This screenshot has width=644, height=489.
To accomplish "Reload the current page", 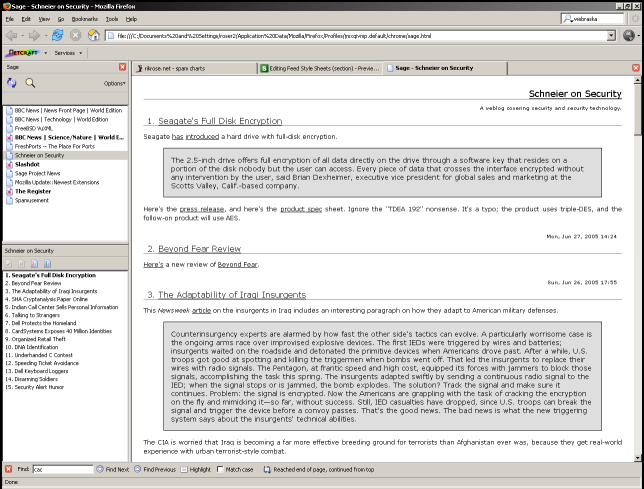I will [x=58, y=35].
